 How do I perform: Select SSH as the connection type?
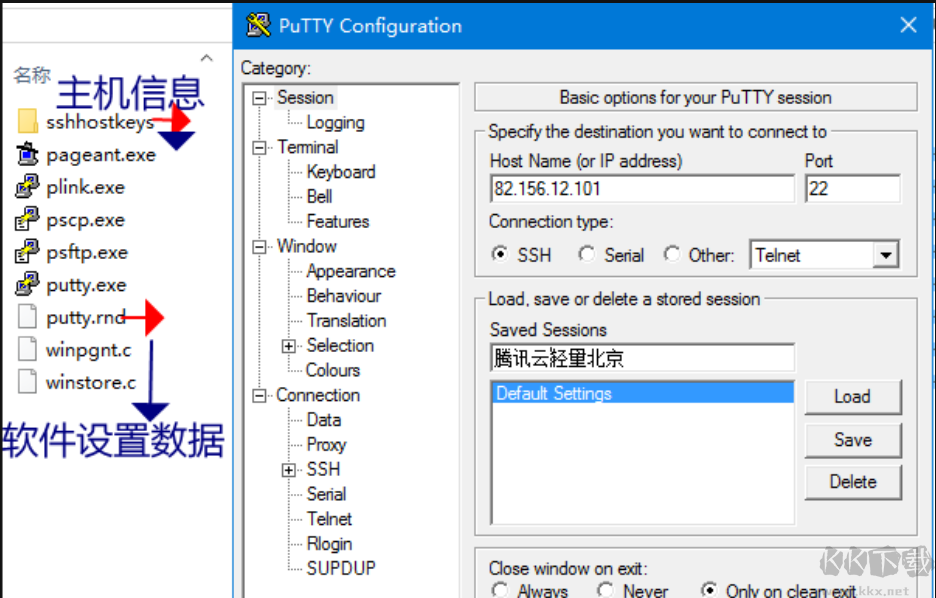[500, 255]
